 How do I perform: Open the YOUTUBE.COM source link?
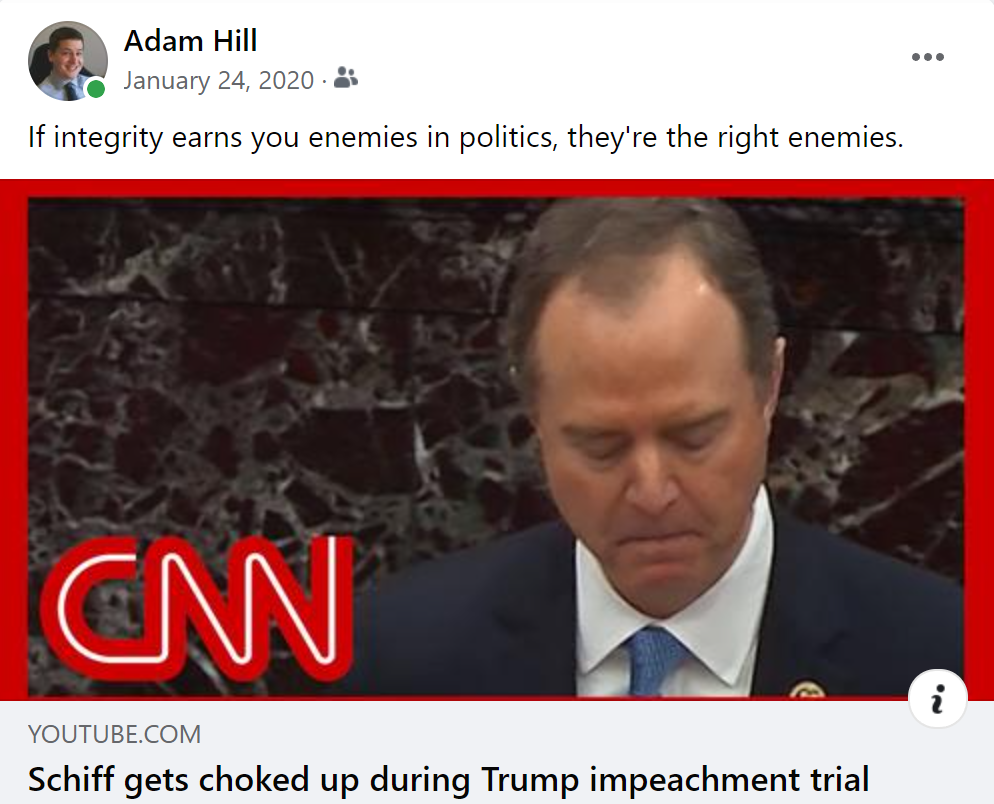tap(114, 734)
